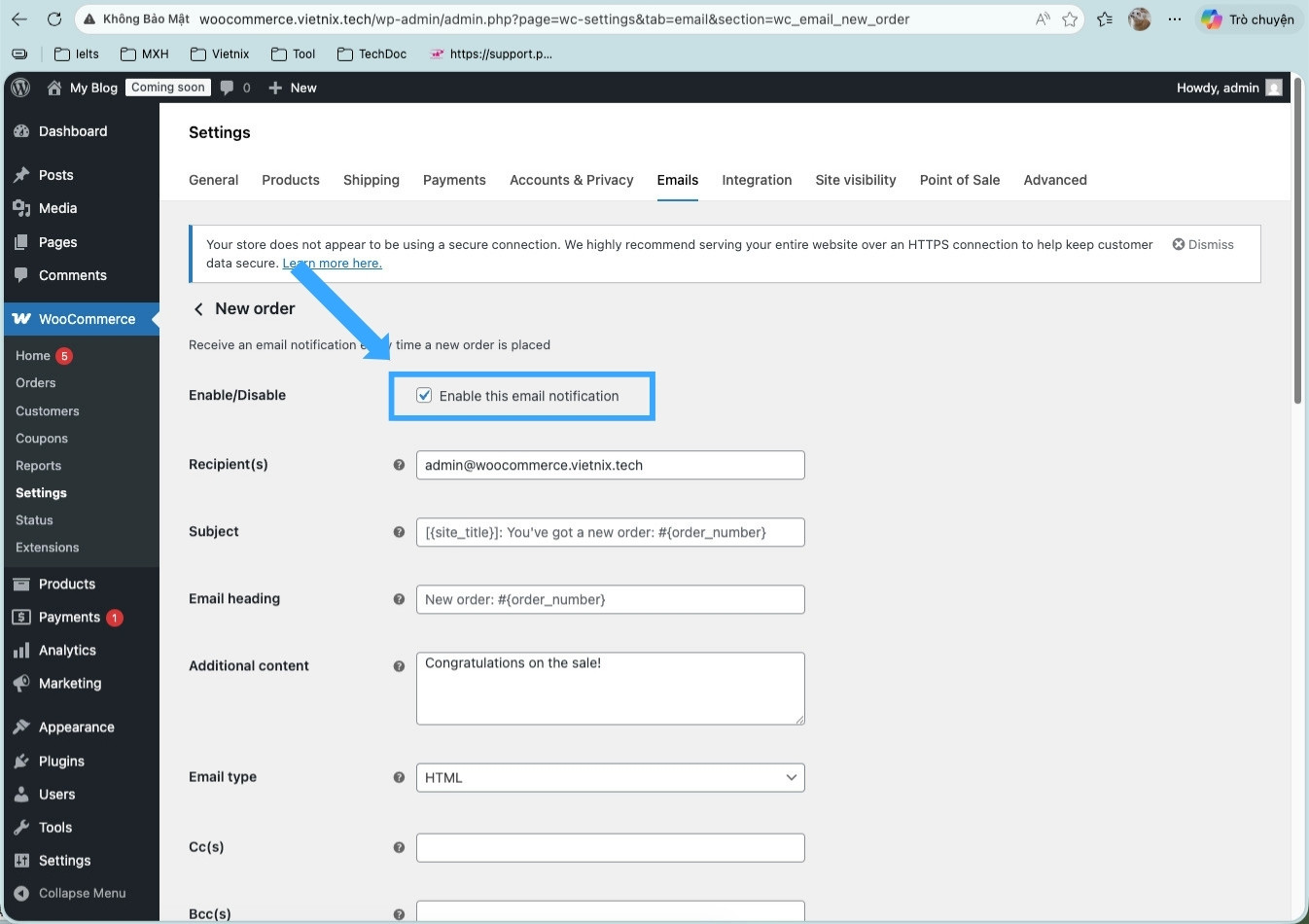Click the WordPress logo in admin bar
The image size is (1309, 924).
point(19,88)
